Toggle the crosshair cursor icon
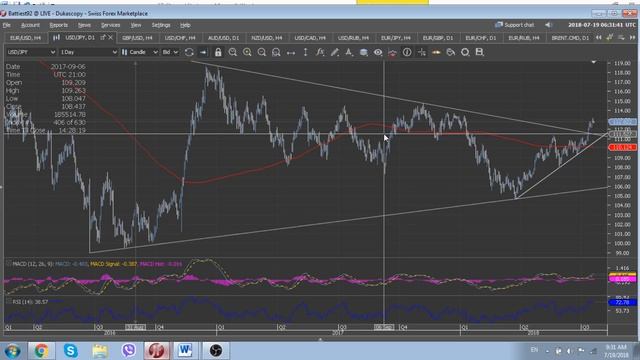The height and width of the screenshot is (360, 640). tap(422, 52)
